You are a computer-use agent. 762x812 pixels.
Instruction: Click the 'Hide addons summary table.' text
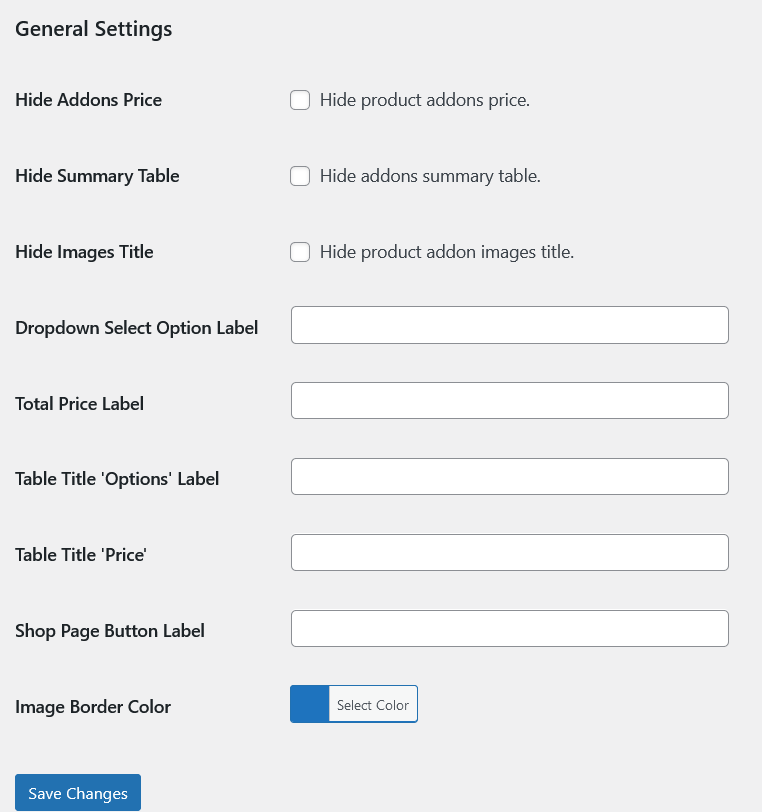pyautogui.click(x=430, y=176)
